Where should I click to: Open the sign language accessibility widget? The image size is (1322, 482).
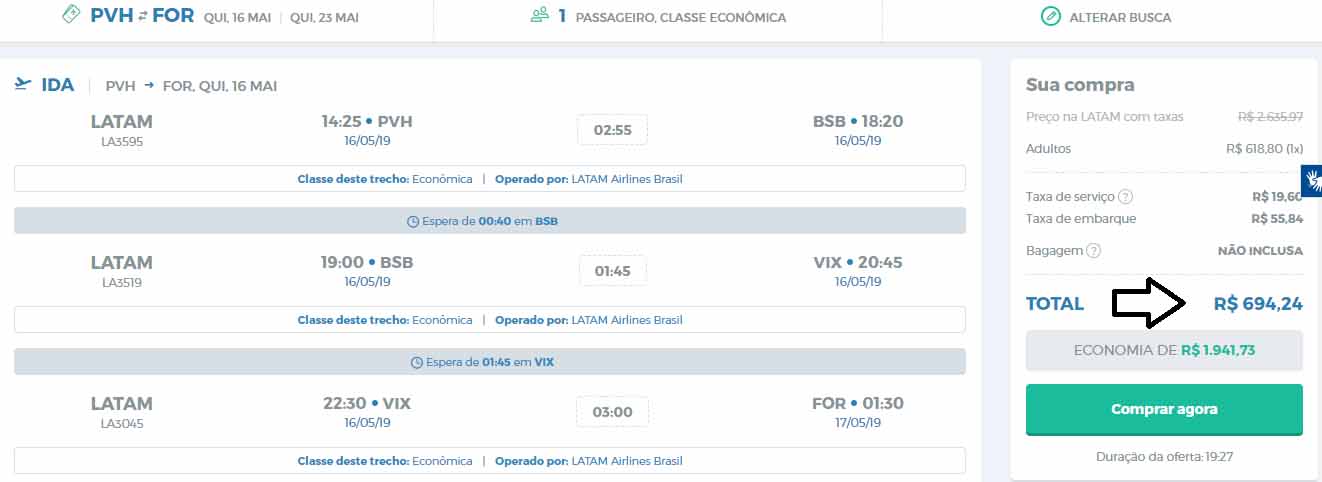pos(1312,181)
